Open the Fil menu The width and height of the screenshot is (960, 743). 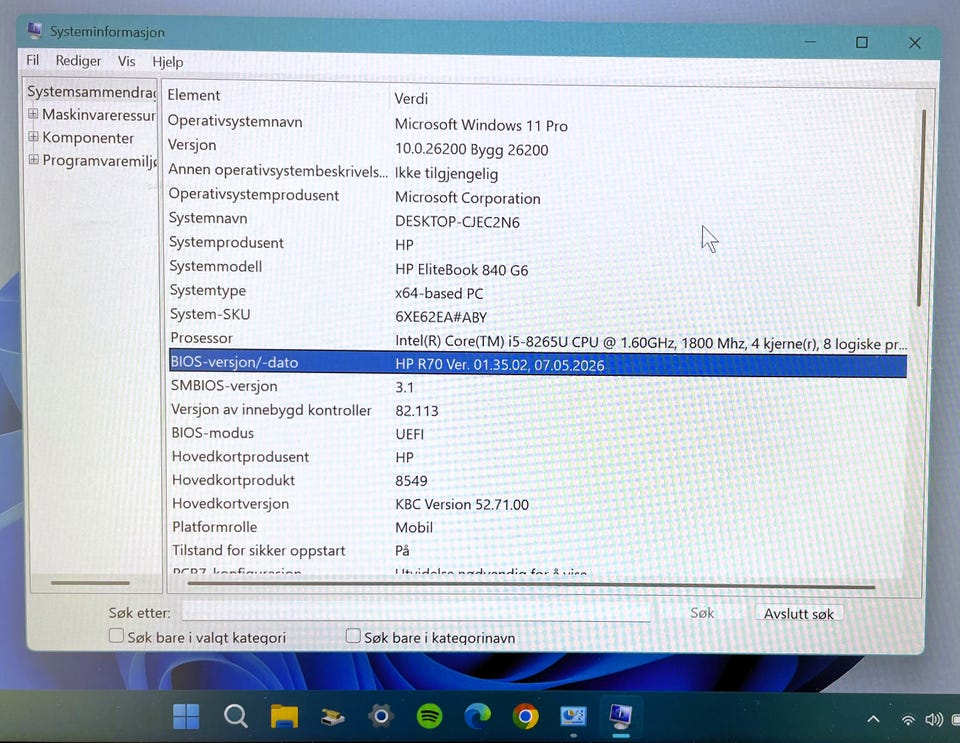(x=32, y=60)
